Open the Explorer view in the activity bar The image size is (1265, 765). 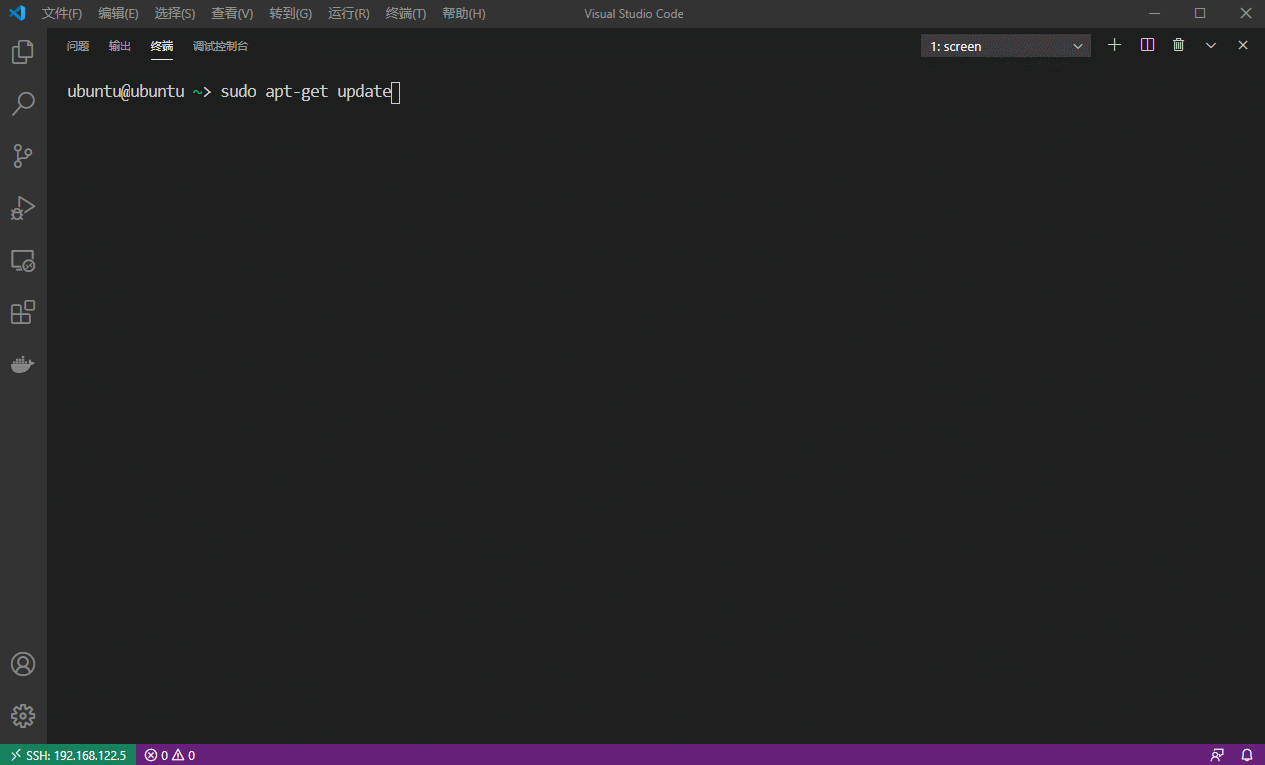[23, 52]
